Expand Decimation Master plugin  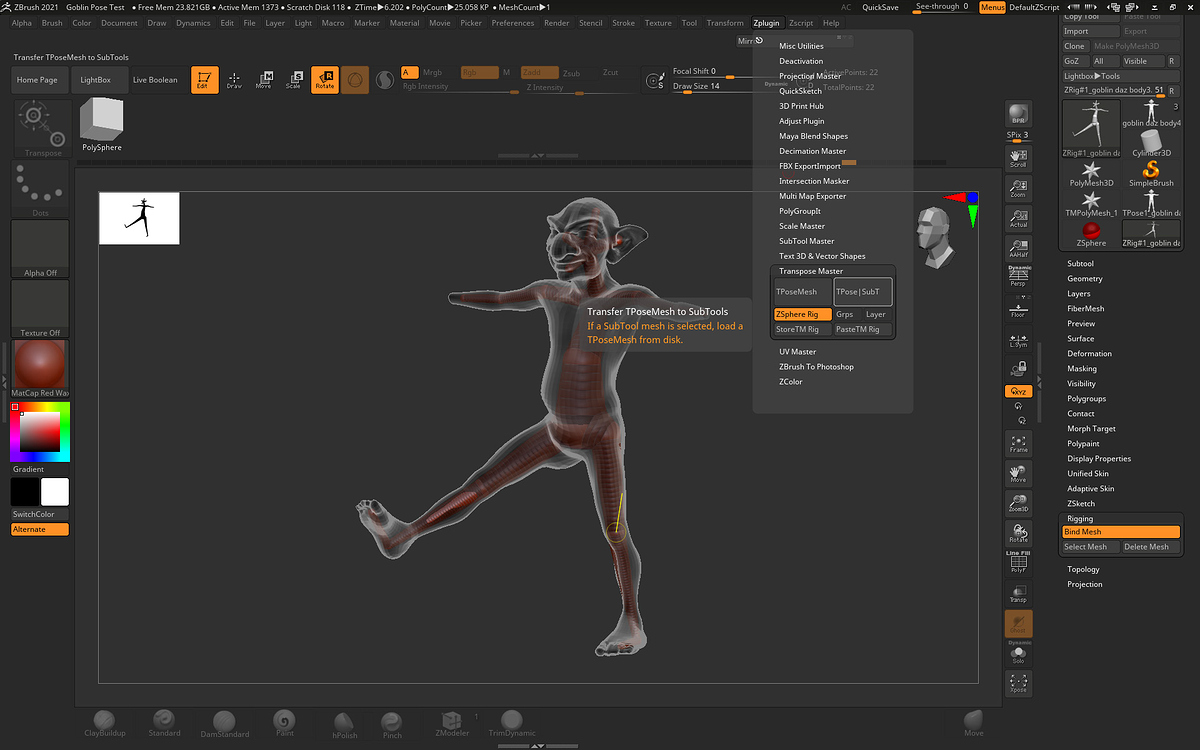(812, 151)
